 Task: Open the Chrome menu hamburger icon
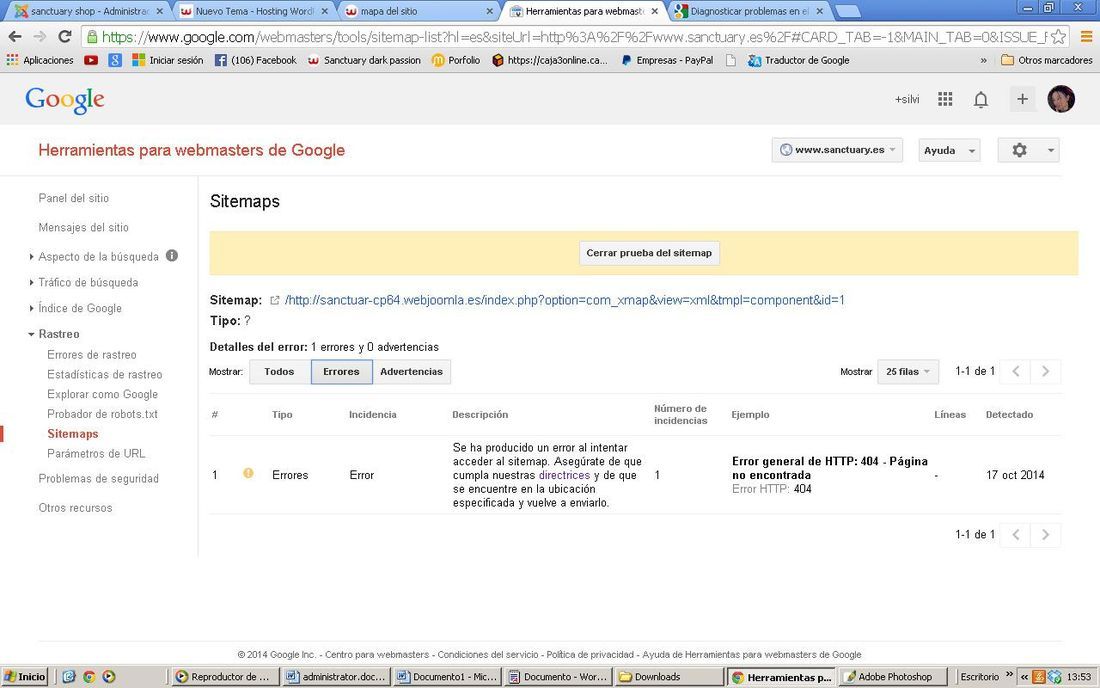1087,36
